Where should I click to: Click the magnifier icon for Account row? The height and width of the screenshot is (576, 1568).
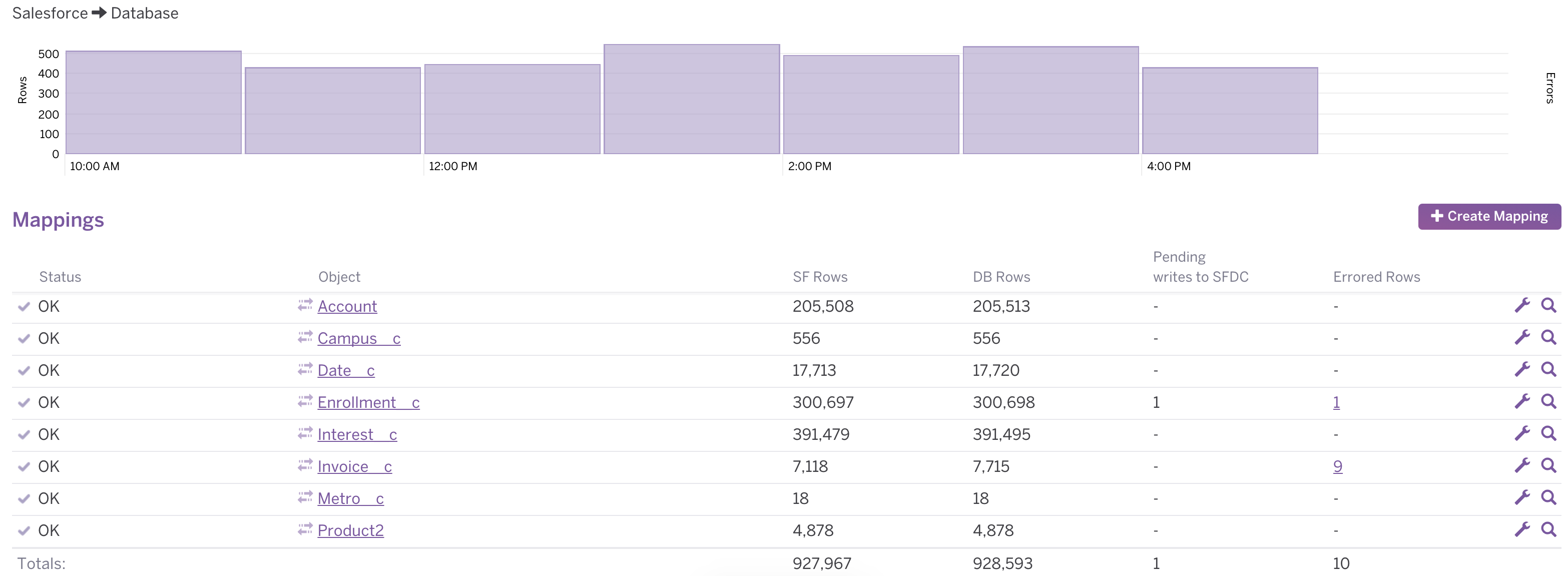pos(1548,306)
